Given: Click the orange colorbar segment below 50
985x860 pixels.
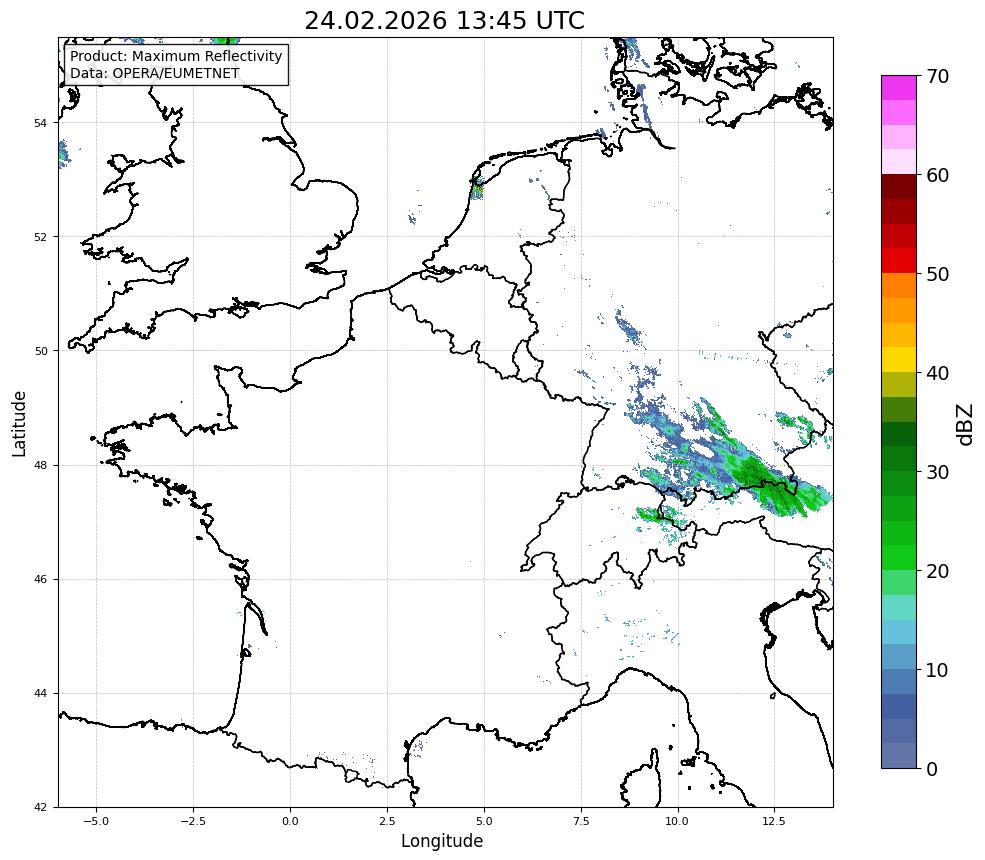Looking at the screenshot, I should [899, 286].
